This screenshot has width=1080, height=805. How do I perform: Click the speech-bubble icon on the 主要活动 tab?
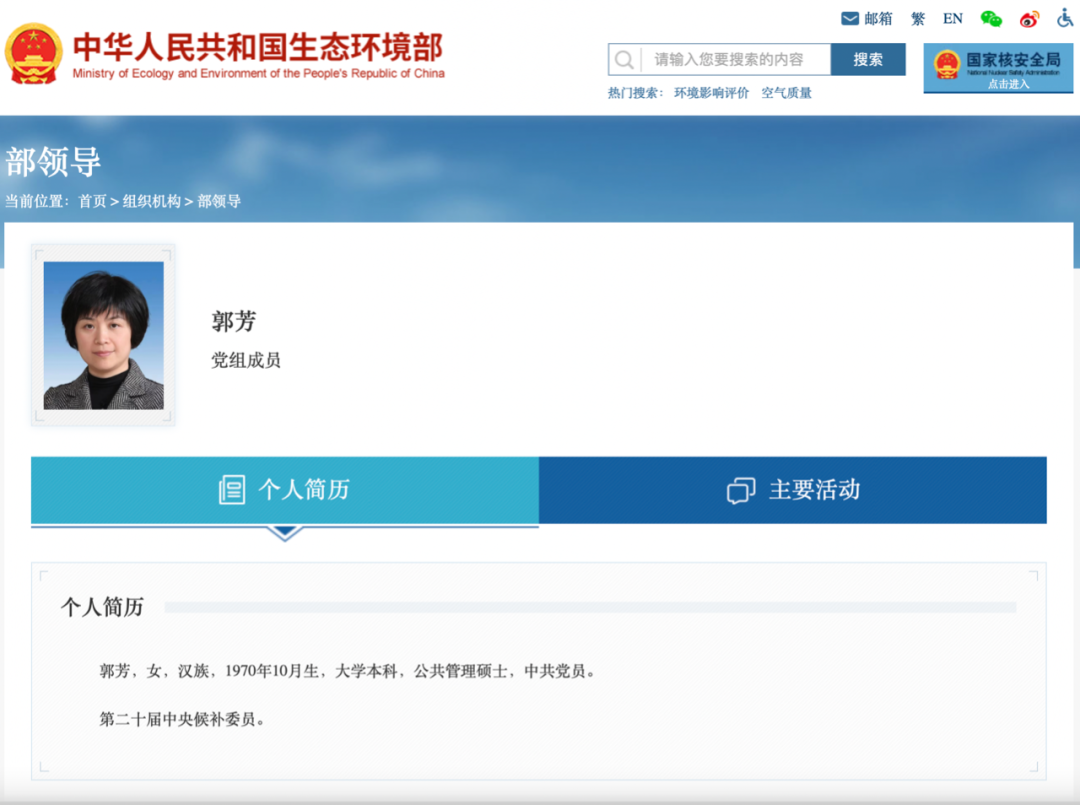(x=739, y=490)
